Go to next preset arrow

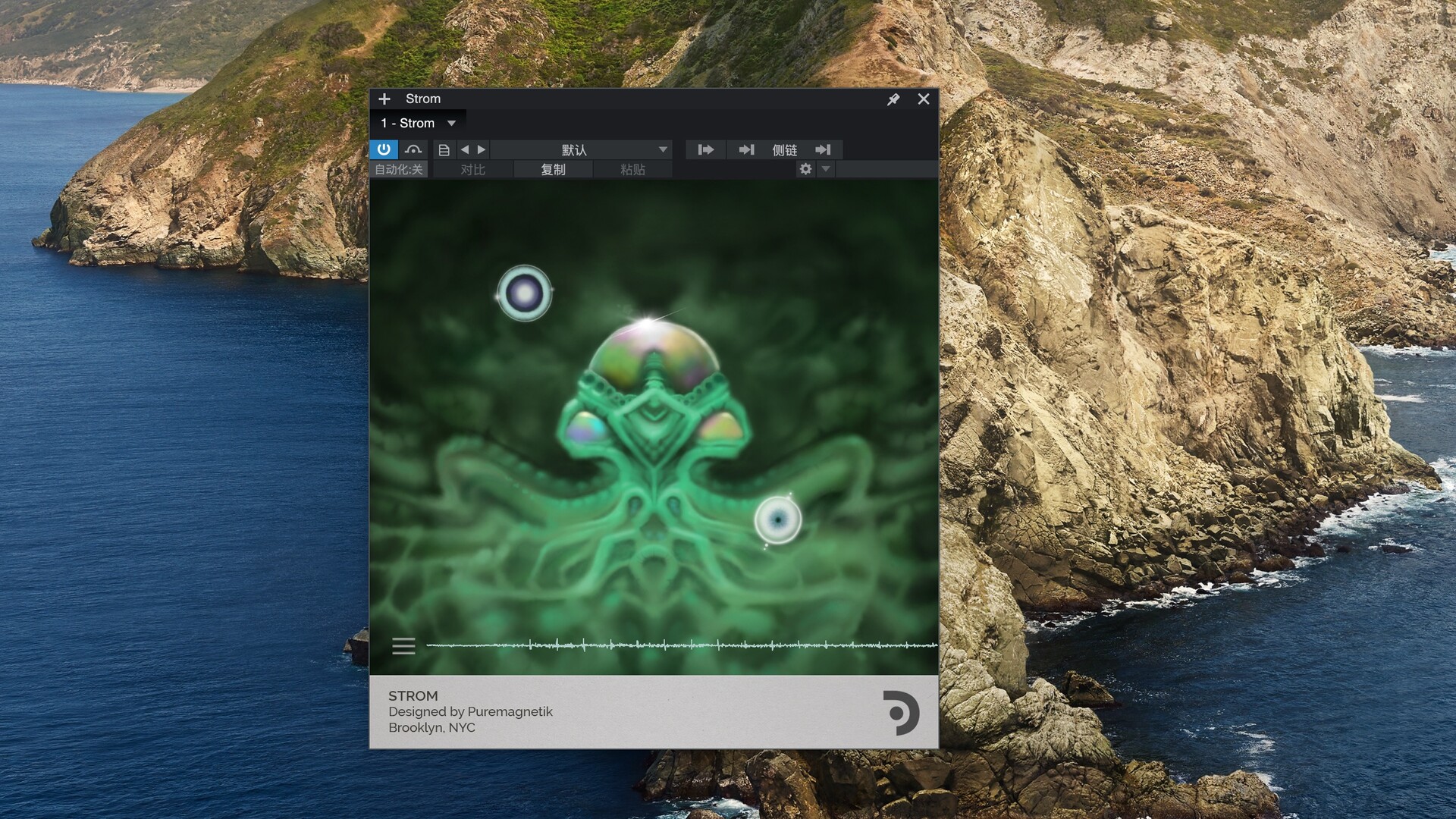[x=482, y=149]
